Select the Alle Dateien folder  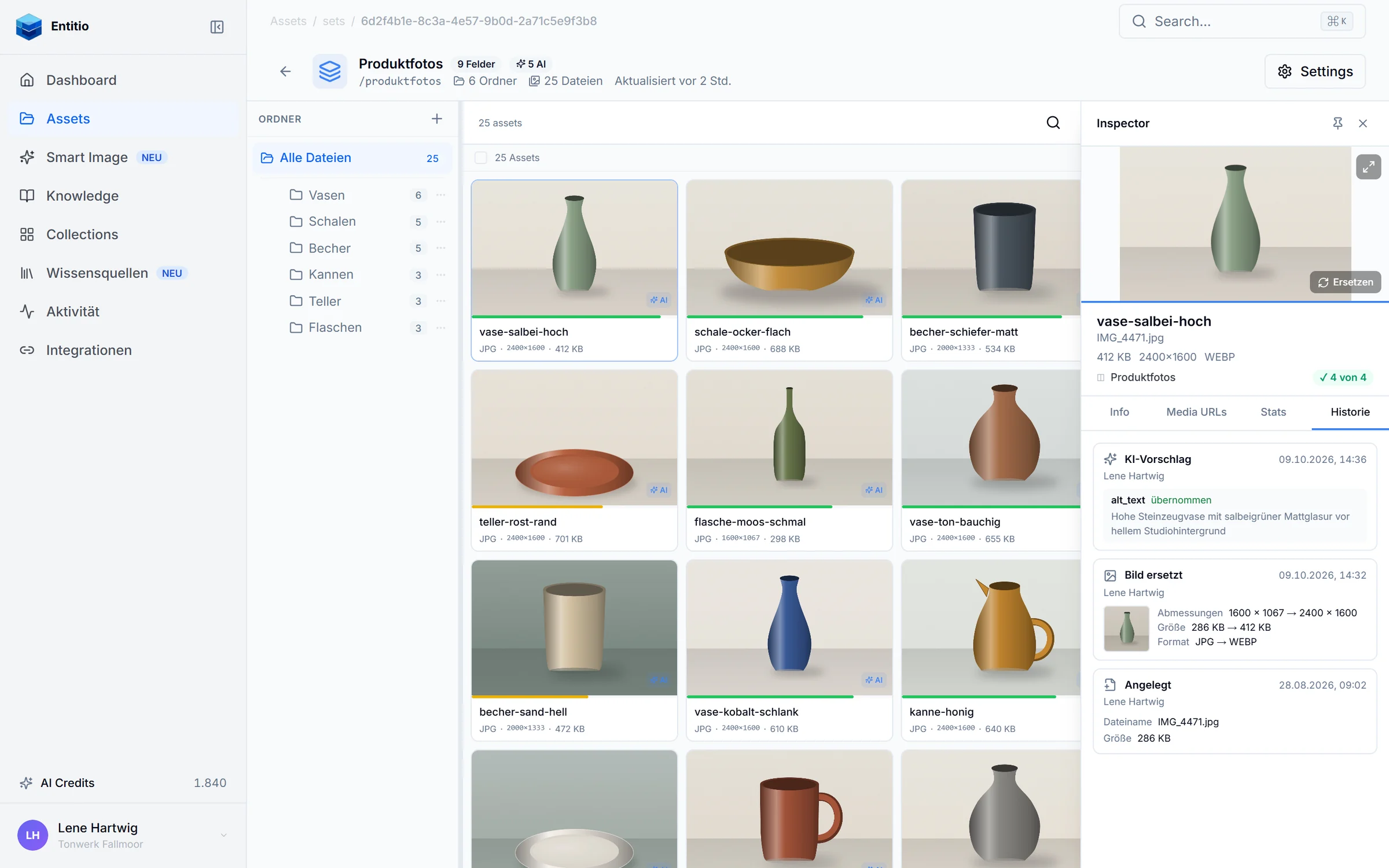[x=352, y=157]
